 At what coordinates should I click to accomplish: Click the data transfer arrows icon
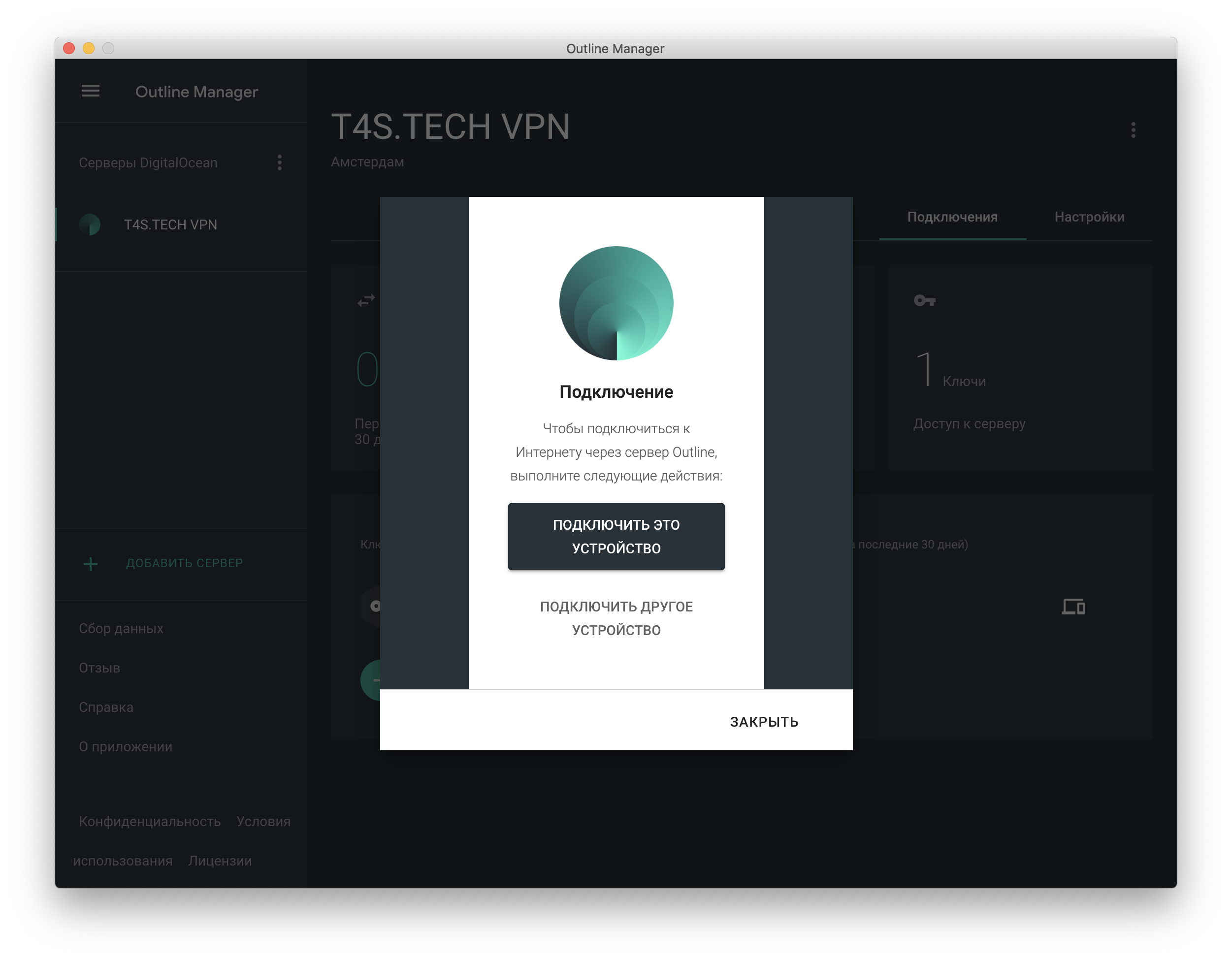pyautogui.click(x=367, y=300)
